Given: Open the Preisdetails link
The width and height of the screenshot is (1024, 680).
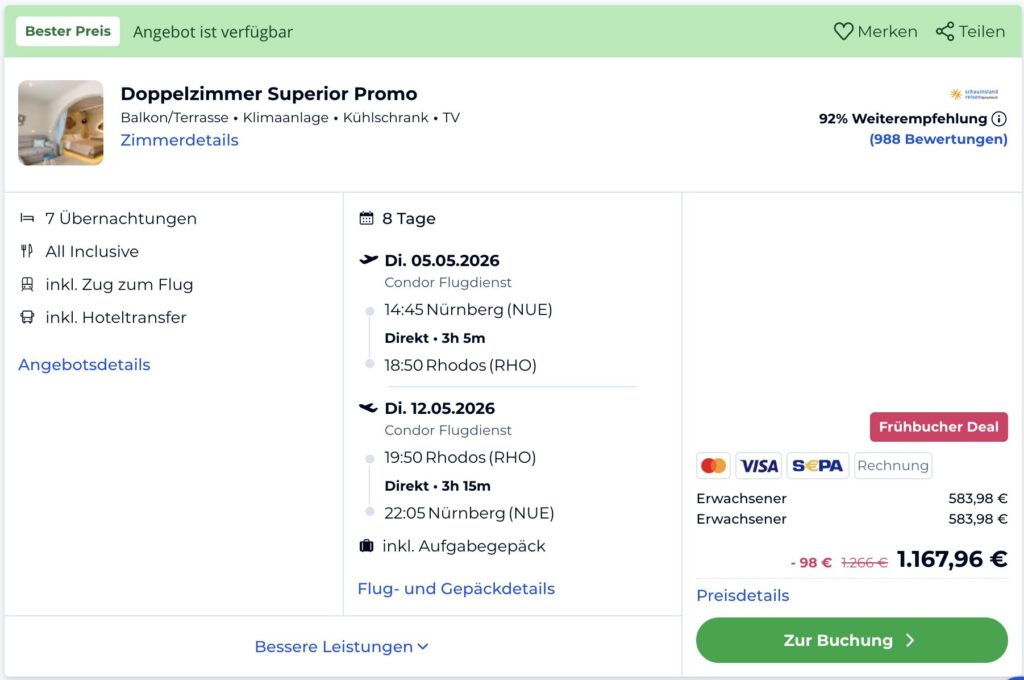Looking at the screenshot, I should point(742,595).
